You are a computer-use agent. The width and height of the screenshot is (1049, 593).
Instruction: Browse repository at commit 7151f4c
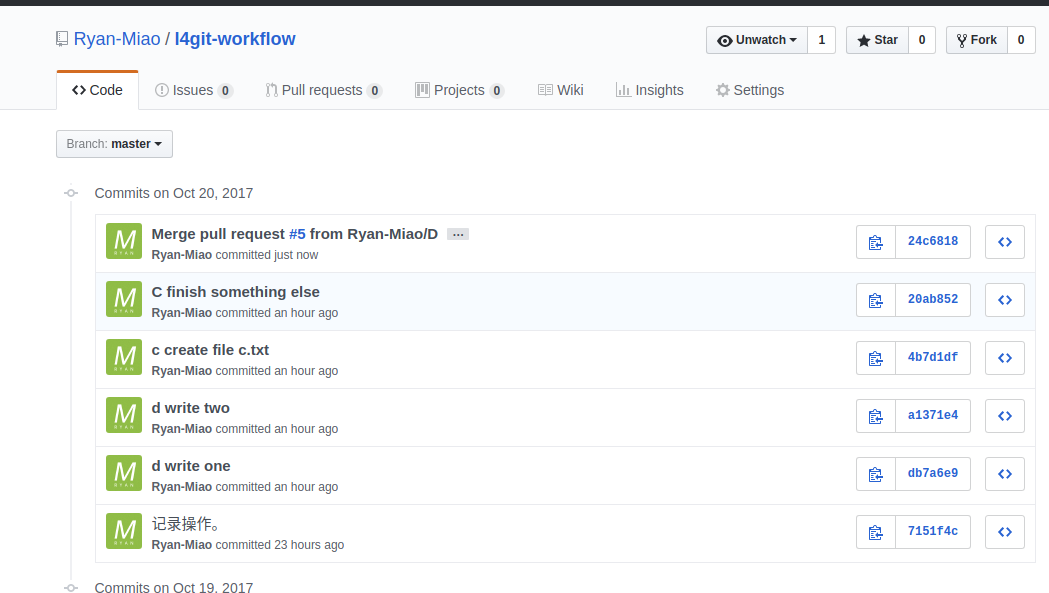pos(1005,532)
